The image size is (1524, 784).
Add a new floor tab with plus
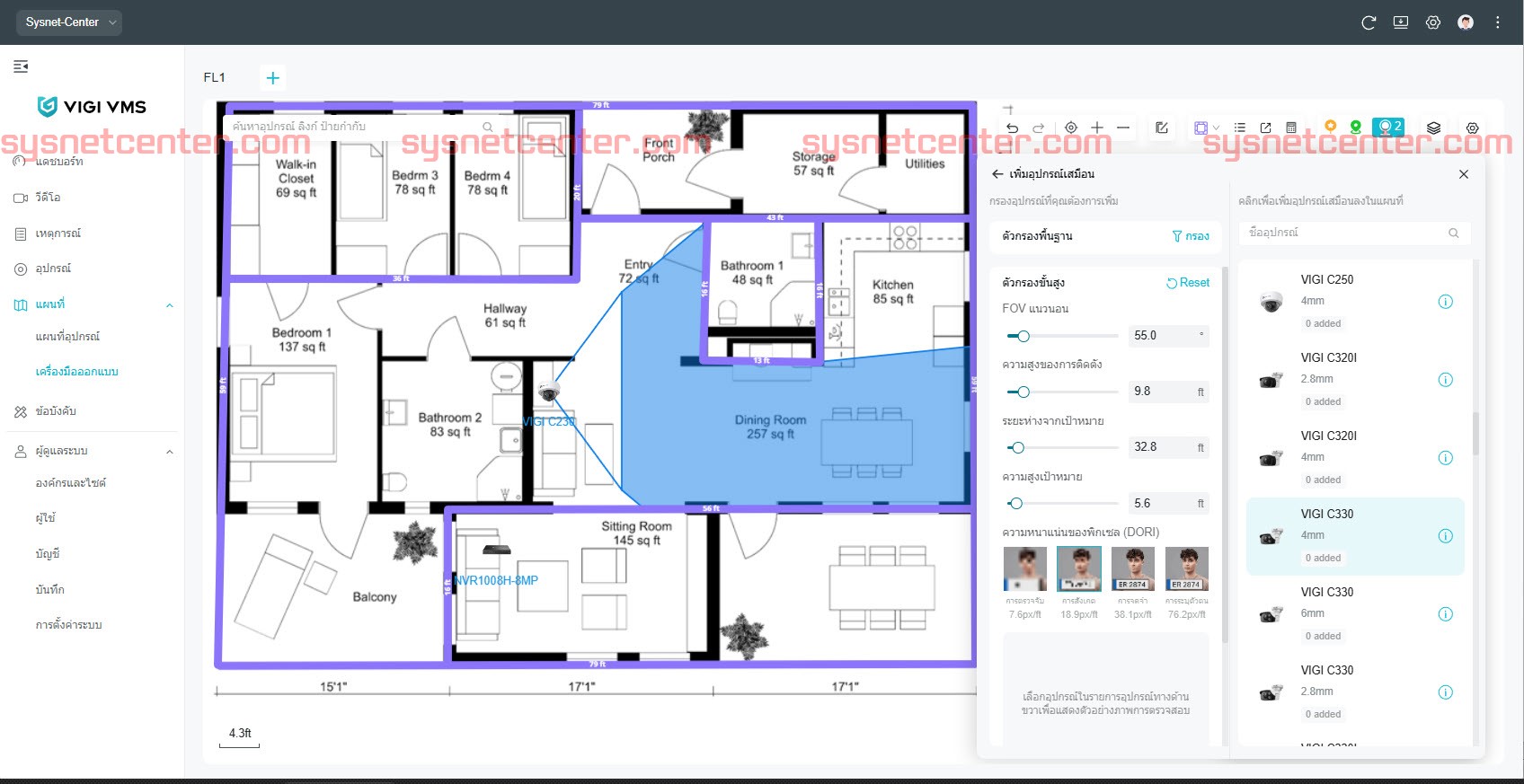pyautogui.click(x=273, y=78)
